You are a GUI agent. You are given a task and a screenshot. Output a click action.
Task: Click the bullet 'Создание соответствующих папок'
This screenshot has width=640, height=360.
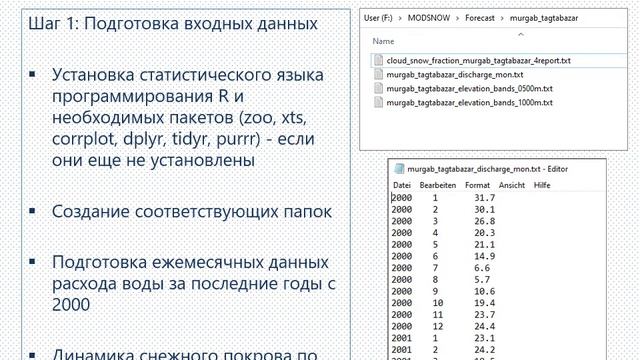coord(192,212)
